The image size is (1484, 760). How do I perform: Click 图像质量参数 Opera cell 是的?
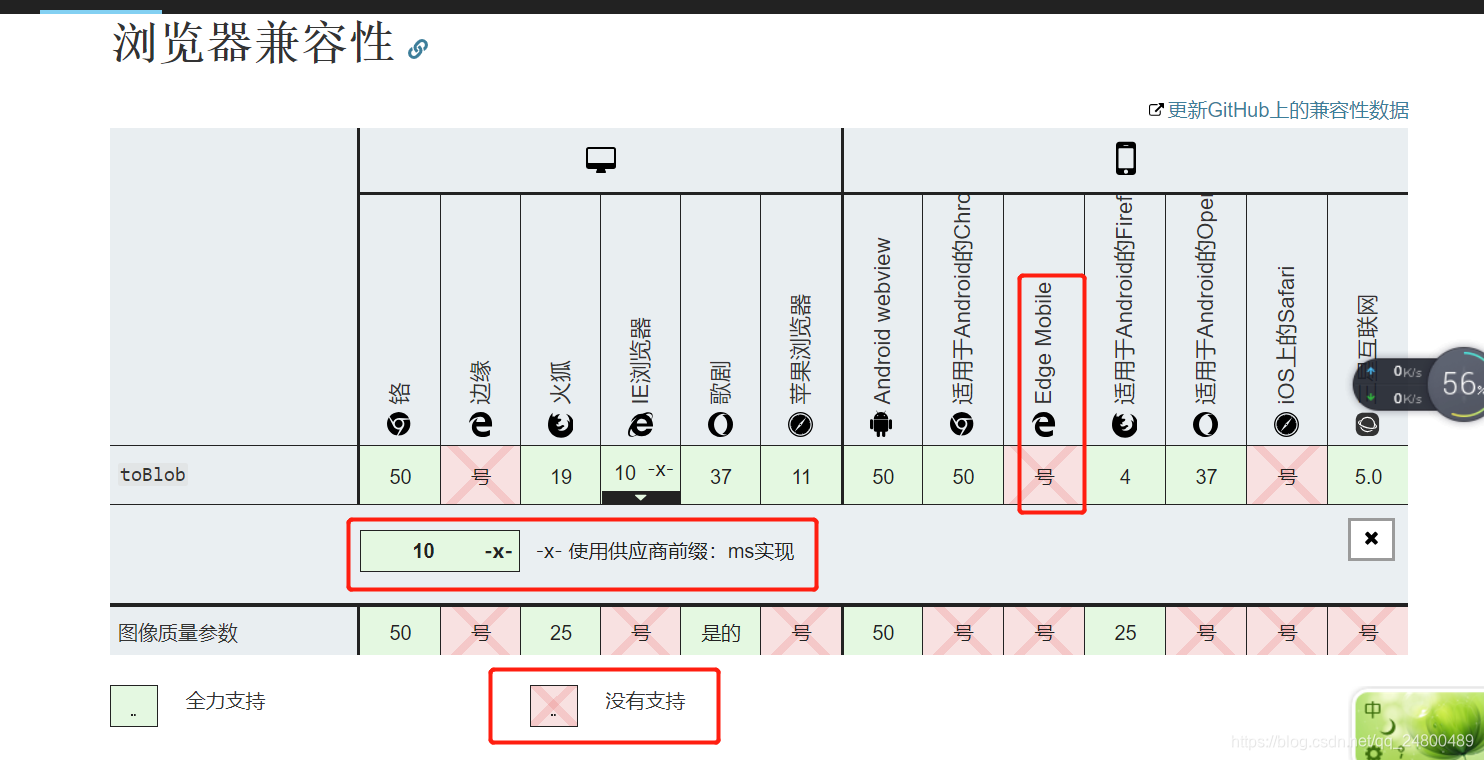pos(721,632)
